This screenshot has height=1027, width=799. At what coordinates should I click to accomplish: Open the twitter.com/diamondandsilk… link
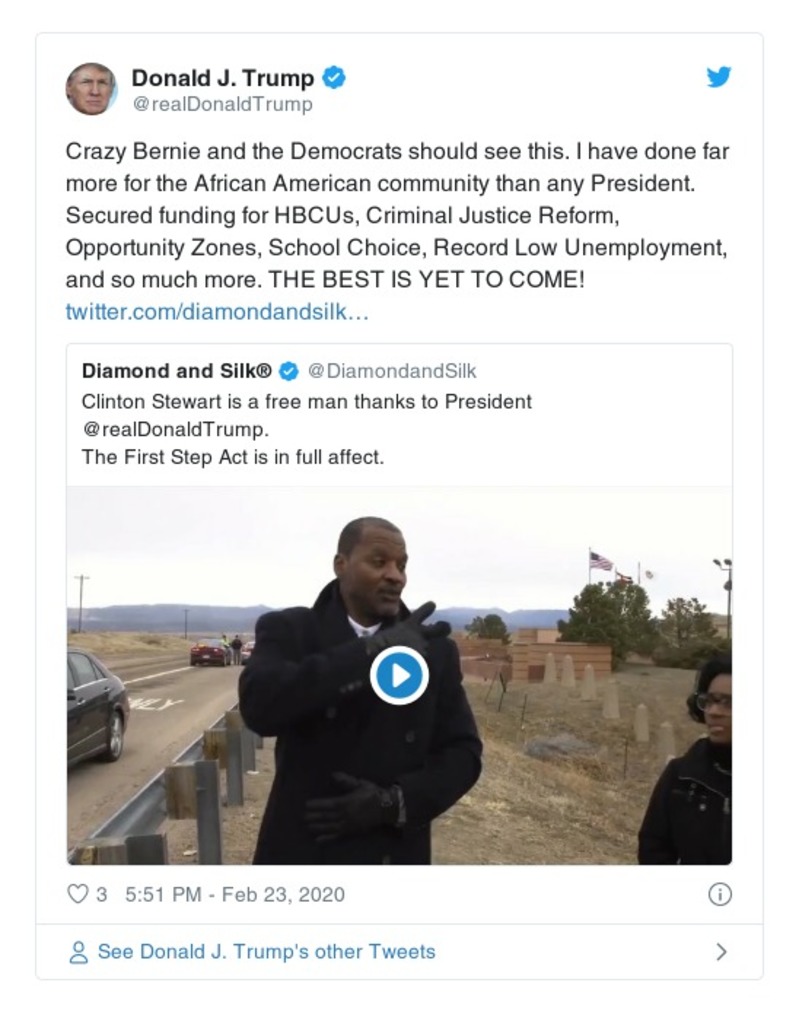[217, 311]
